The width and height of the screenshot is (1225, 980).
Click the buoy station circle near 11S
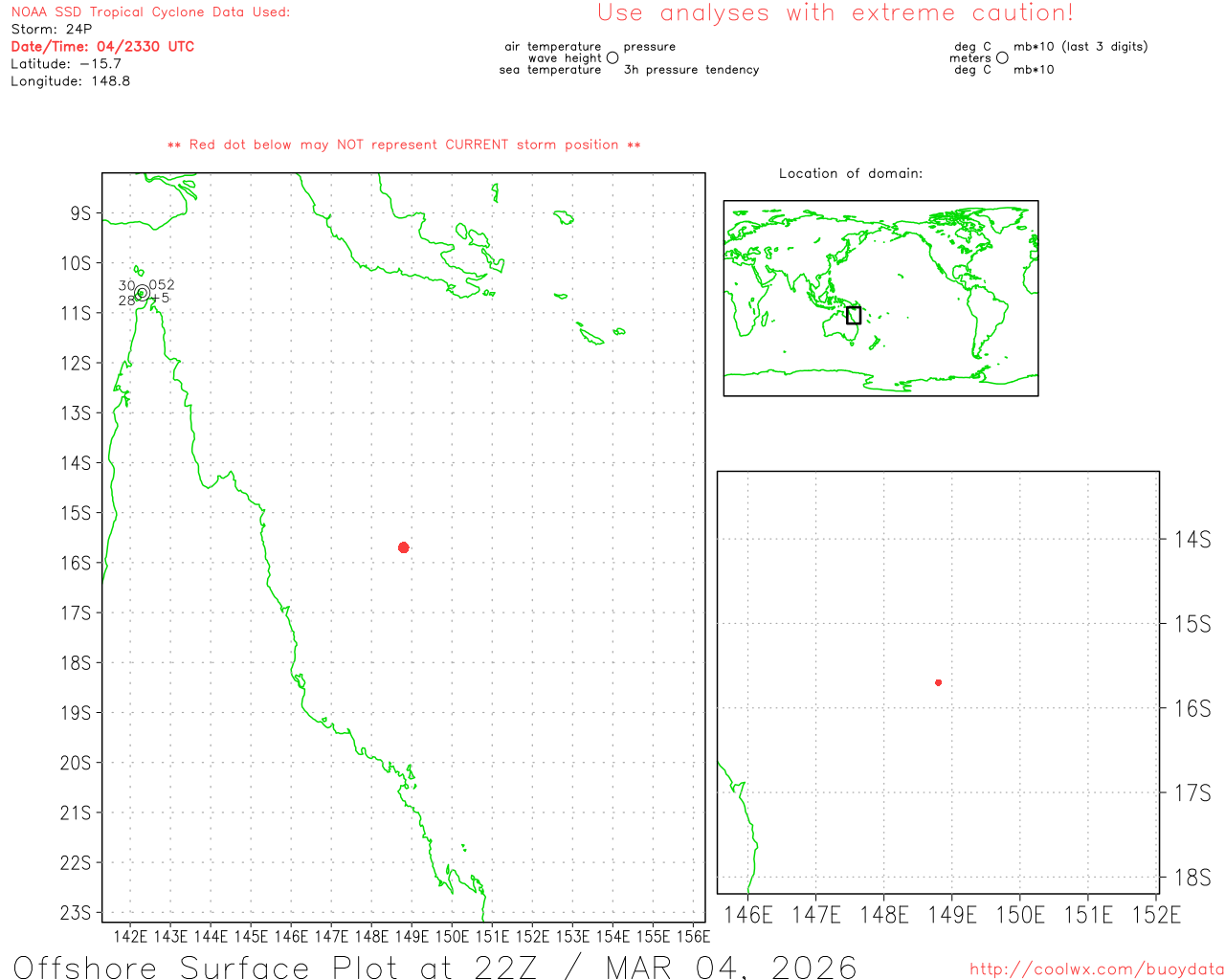click(142, 293)
